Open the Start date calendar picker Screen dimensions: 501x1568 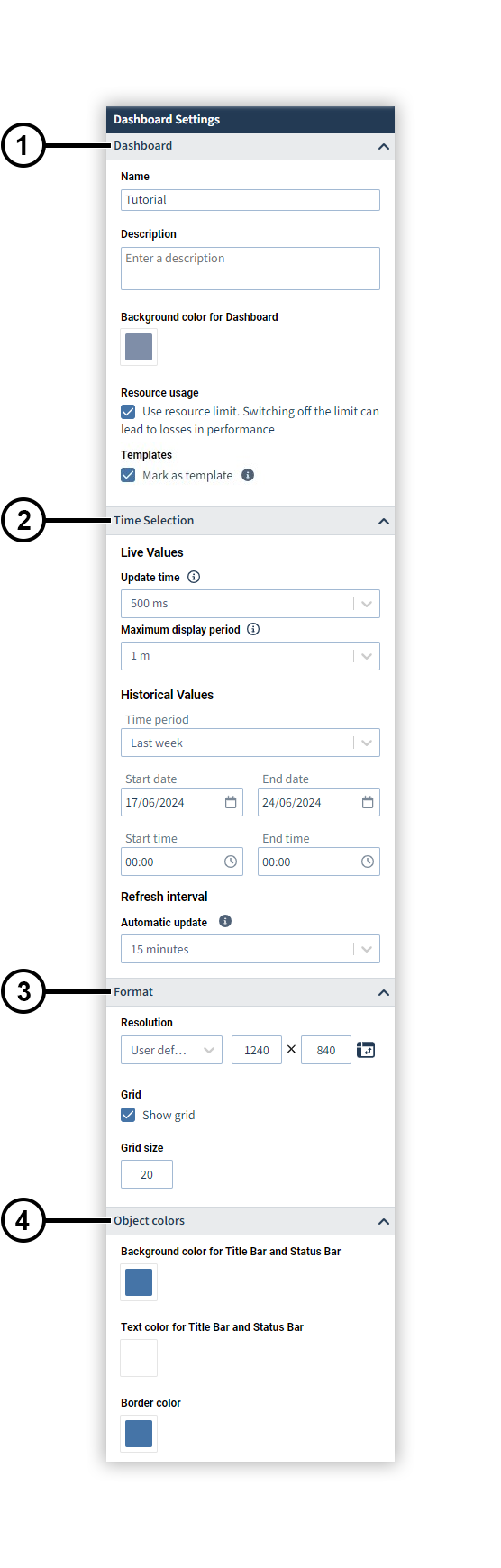pos(231,802)
